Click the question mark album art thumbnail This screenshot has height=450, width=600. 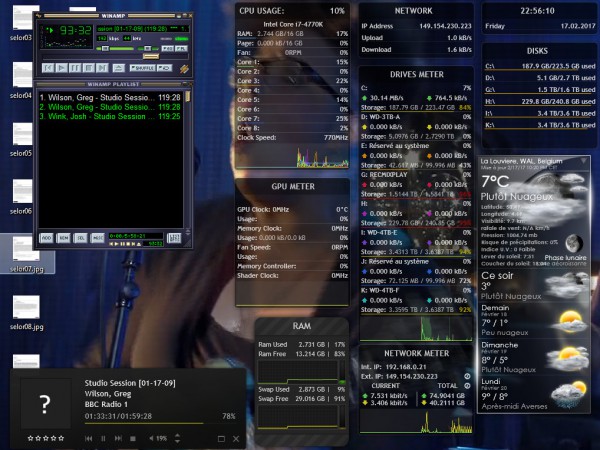[x=45, y=403]
